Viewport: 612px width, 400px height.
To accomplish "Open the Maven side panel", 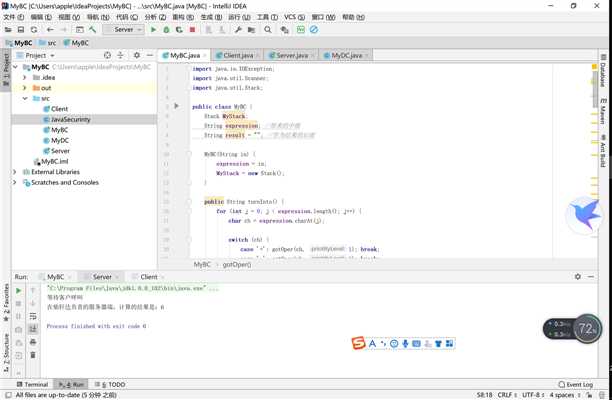I will tap(603, 111).
